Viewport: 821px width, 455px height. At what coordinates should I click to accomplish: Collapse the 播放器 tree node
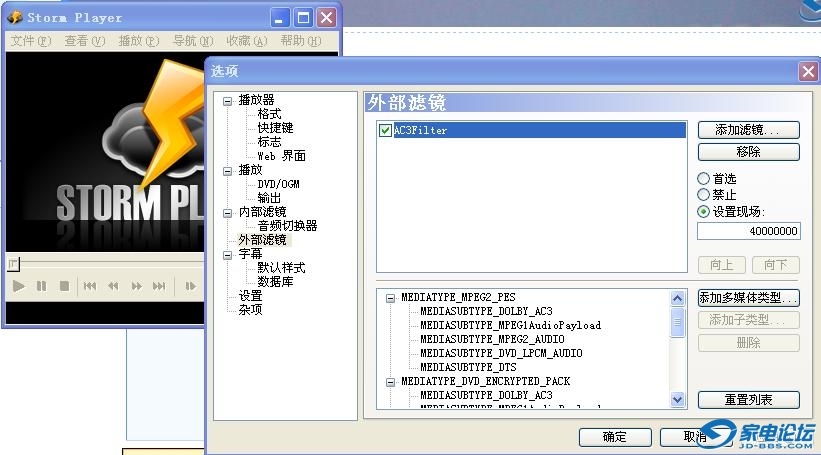click(x=227, y=101)
